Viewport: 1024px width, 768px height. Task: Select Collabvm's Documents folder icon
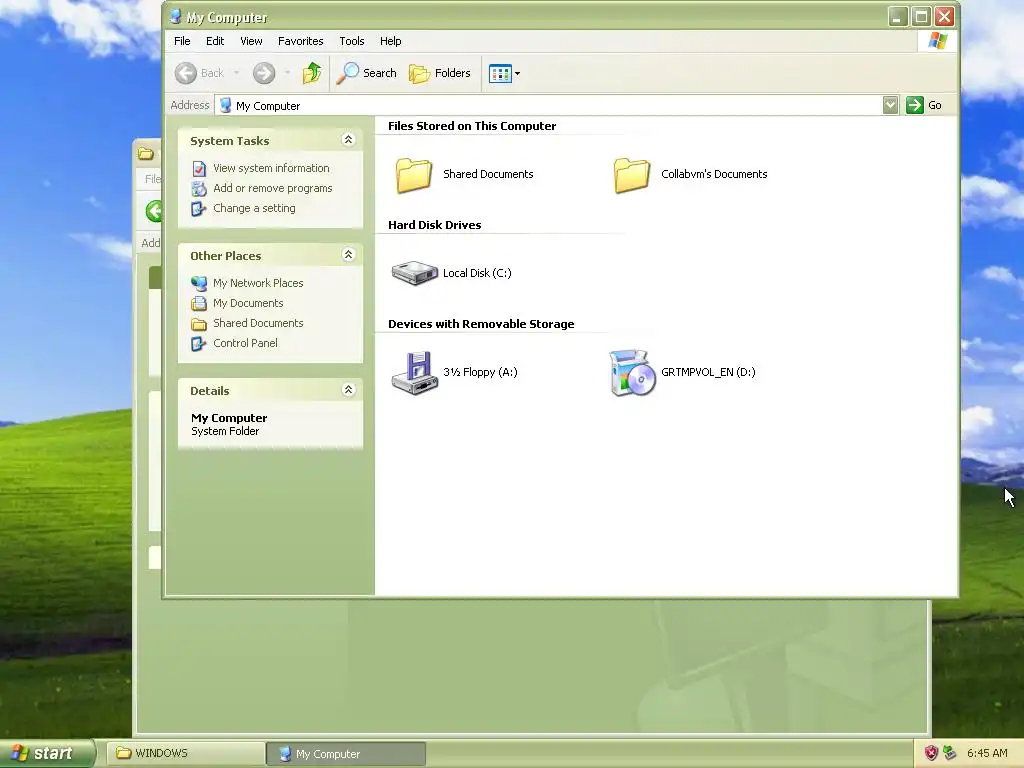(632, 175)
